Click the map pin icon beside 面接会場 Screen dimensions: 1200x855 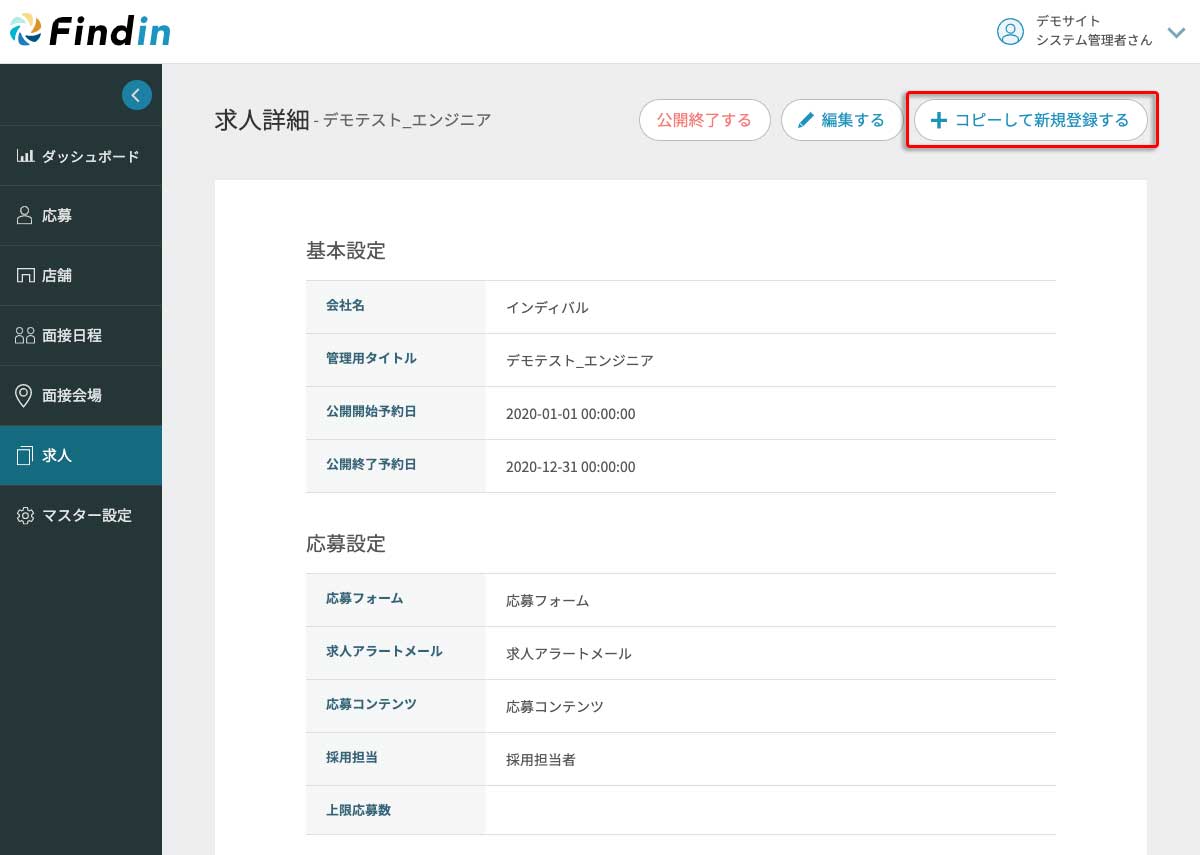[x=25, y=396]
